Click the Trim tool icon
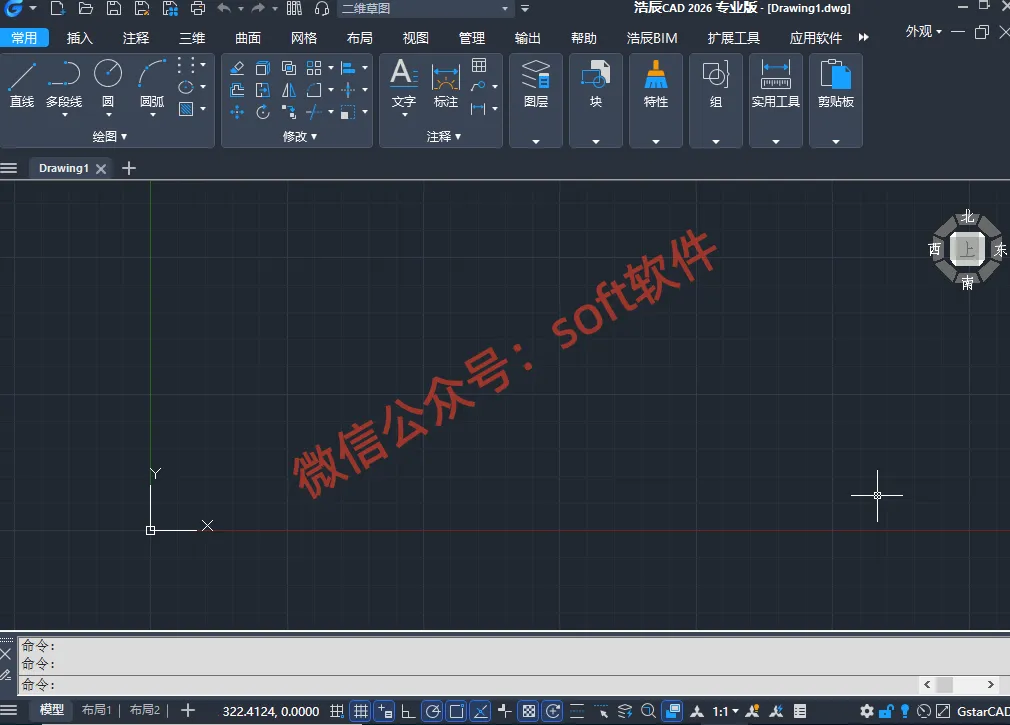1010x725 pixels. pos(314,113)
